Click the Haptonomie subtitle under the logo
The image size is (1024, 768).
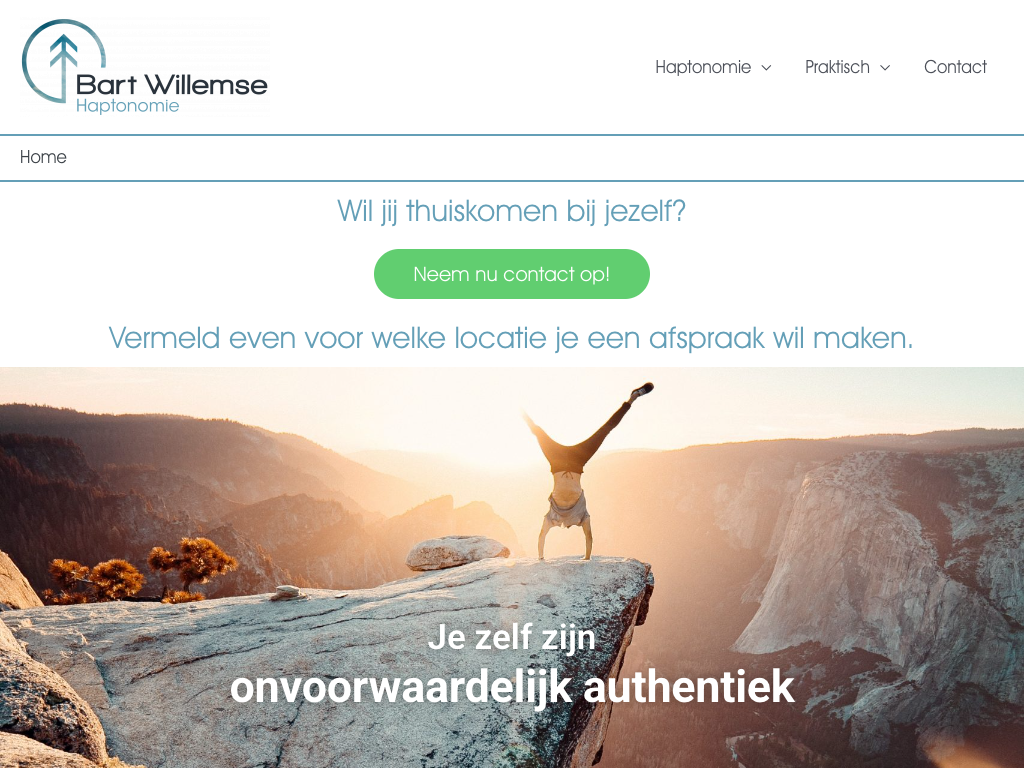point(127,106)
